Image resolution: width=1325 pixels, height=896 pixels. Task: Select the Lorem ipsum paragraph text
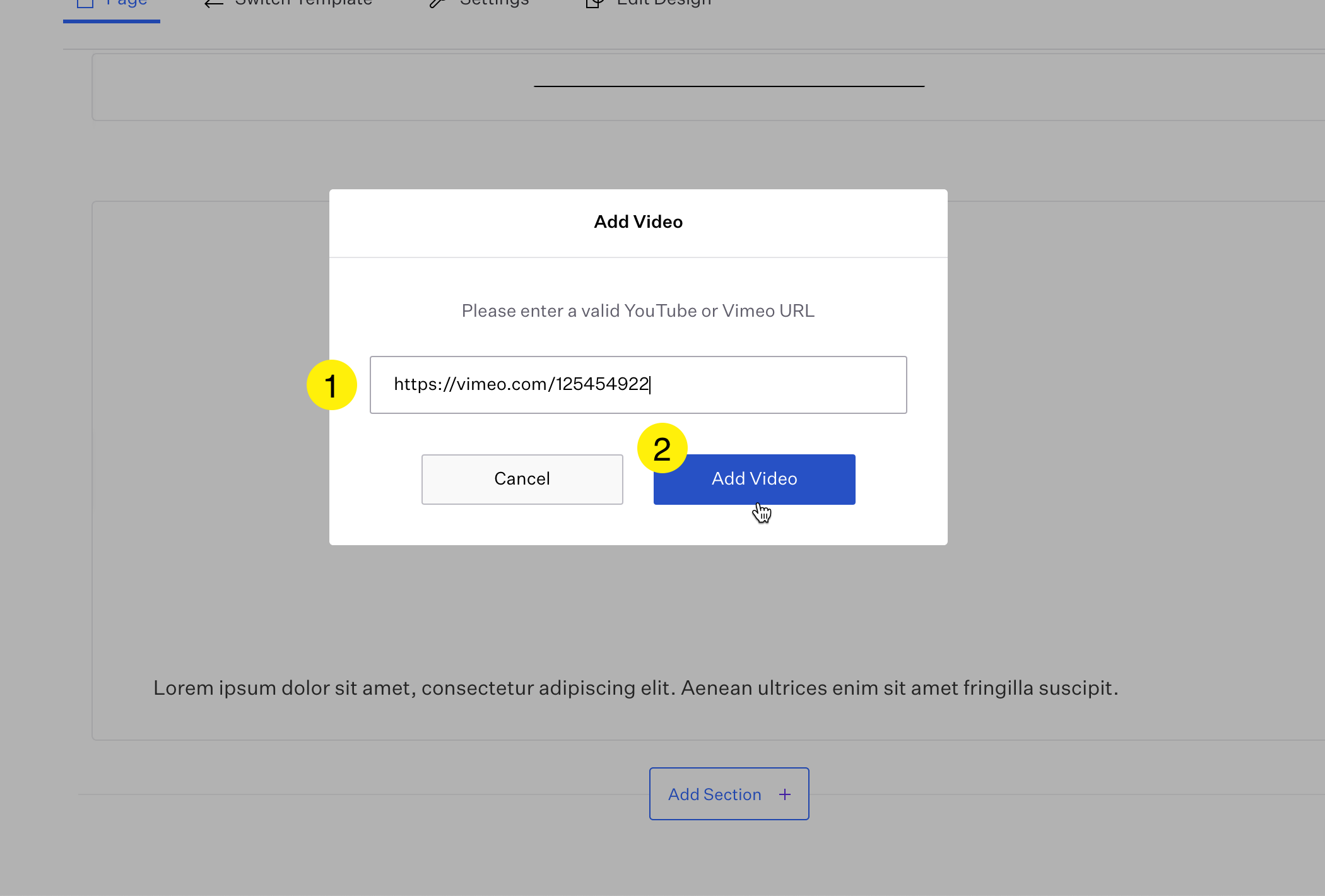point(635,688)
